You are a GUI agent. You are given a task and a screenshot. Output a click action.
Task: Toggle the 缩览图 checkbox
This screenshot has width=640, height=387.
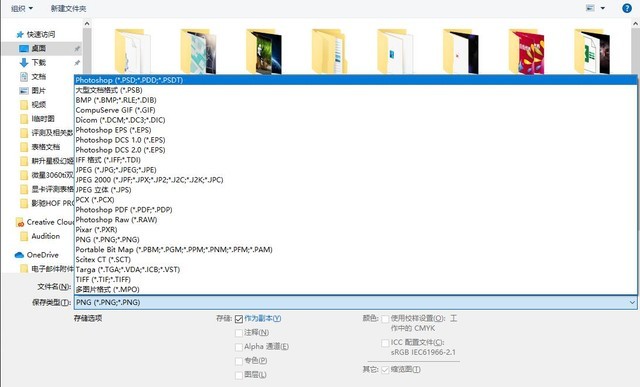[x=385, y=370]
